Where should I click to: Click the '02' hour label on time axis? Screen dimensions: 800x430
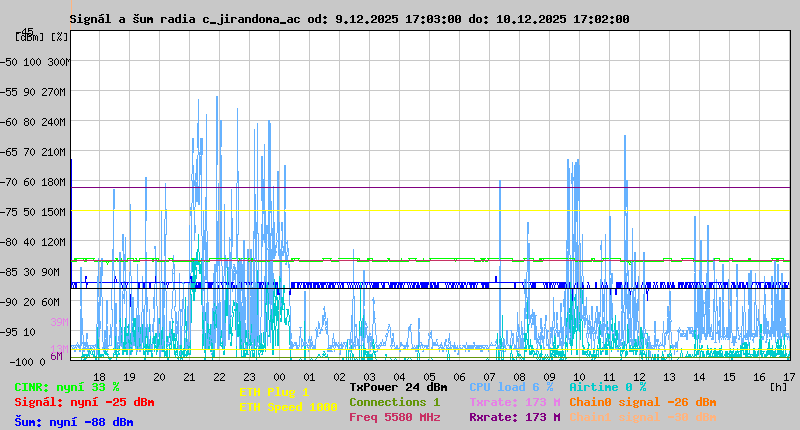(339, 377)
